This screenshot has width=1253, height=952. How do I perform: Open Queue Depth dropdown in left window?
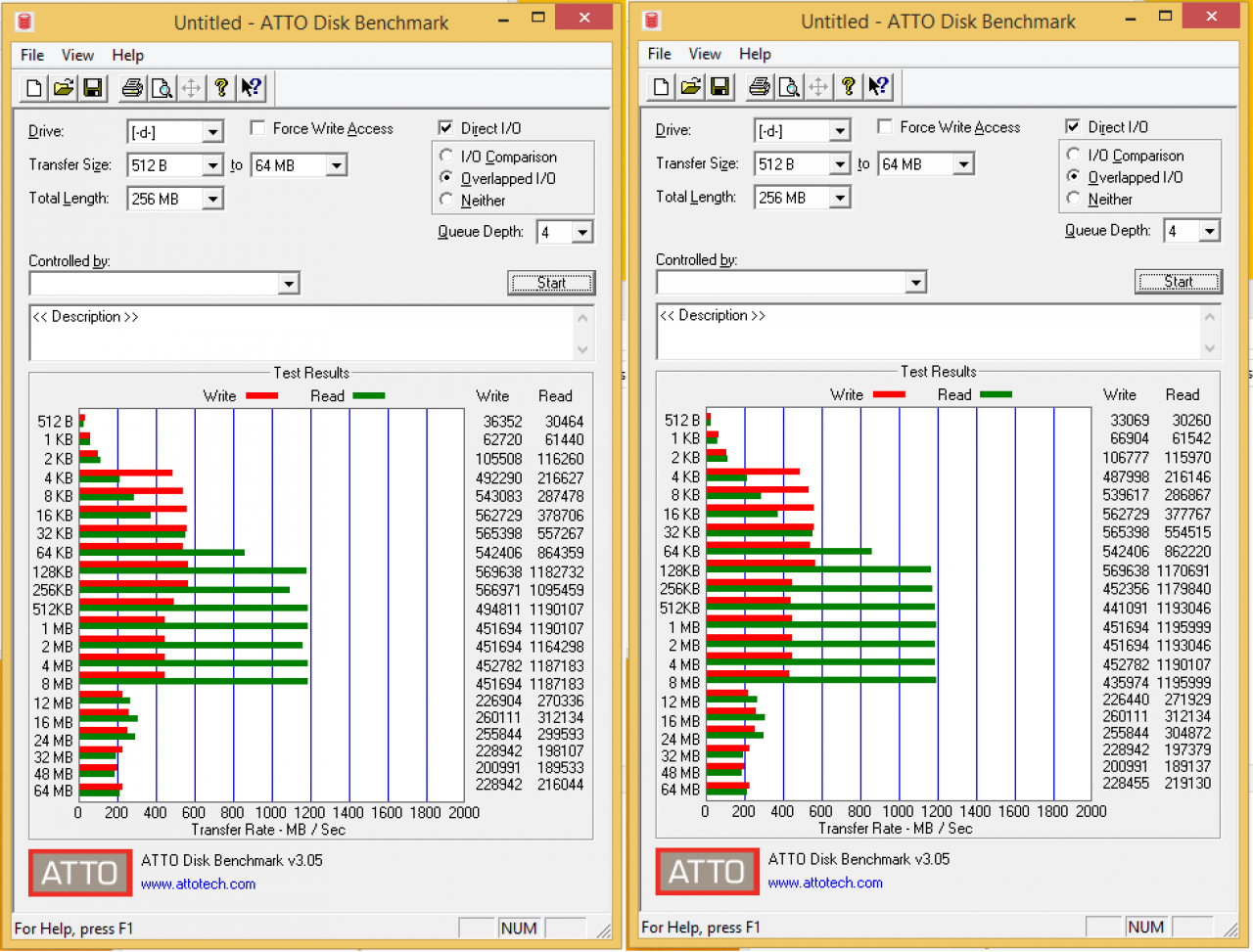tap(583, 232)
